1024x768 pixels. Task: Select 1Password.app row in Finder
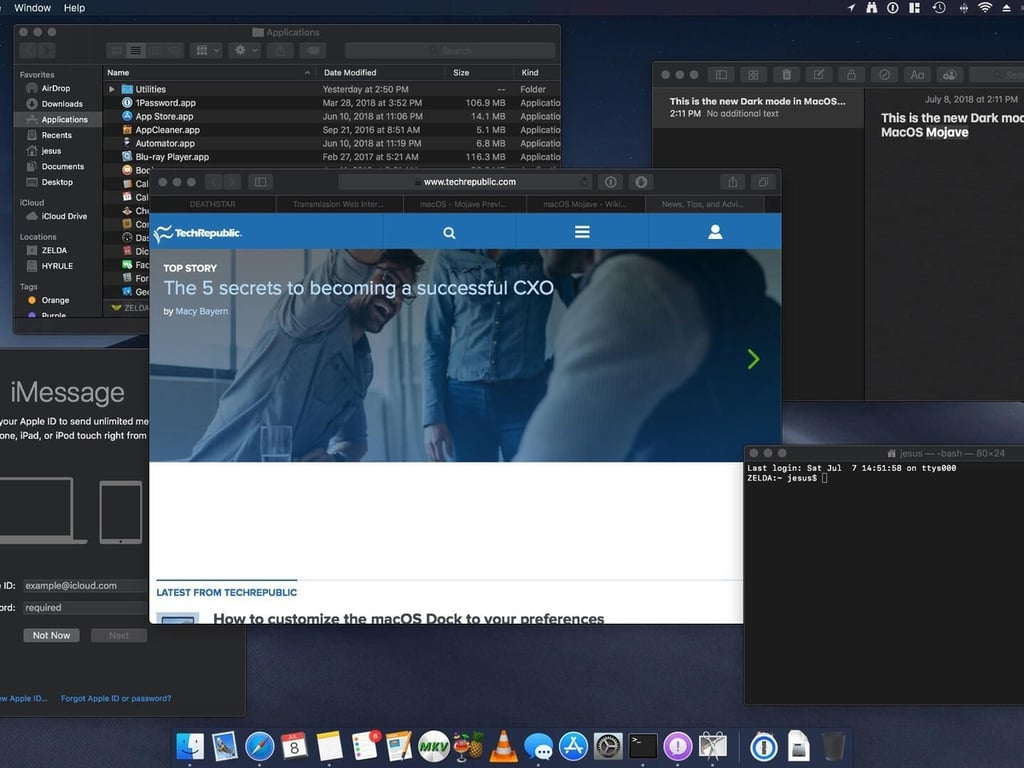click(332, 103)
